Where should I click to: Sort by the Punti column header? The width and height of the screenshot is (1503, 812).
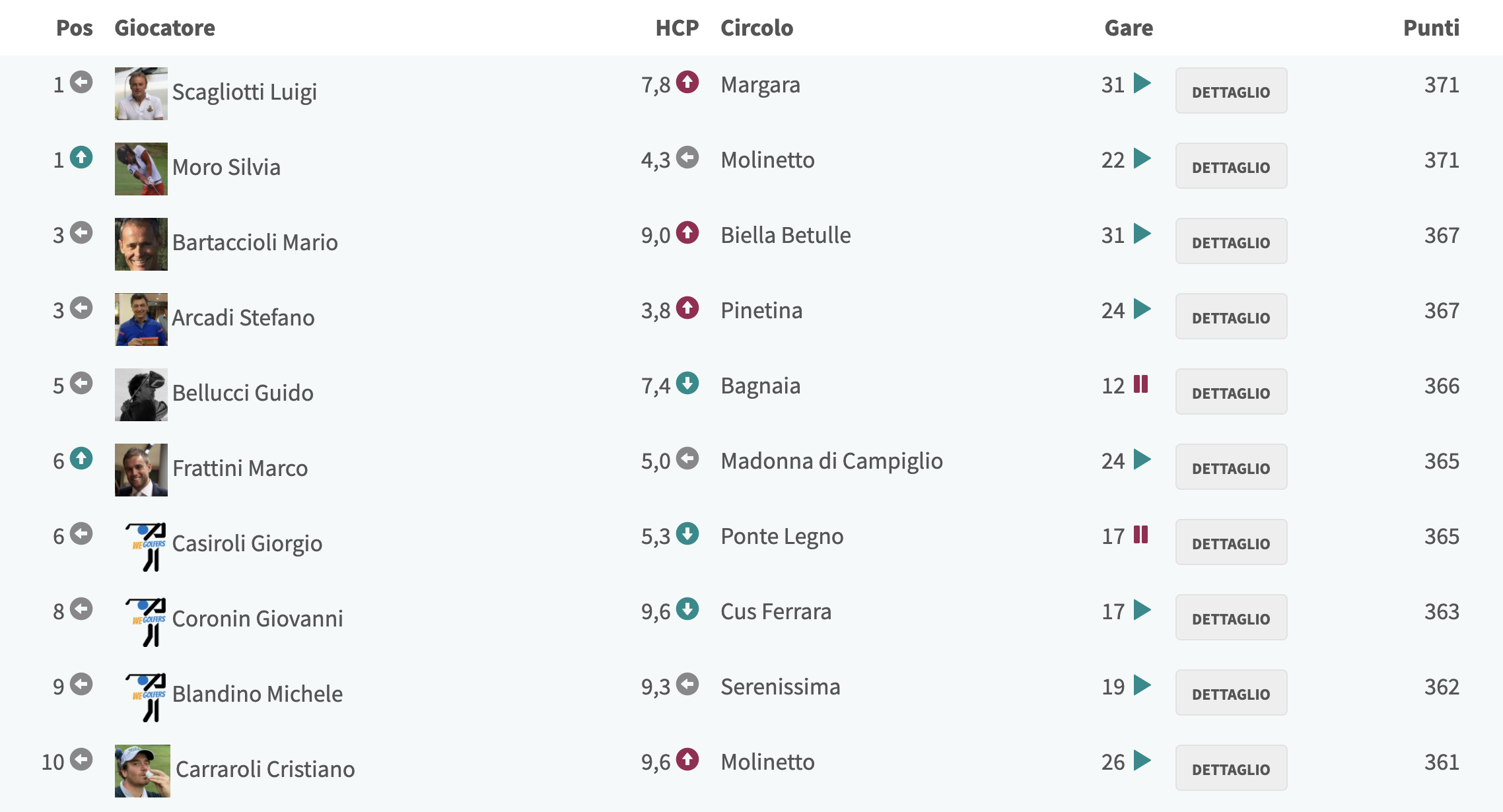1431,28
